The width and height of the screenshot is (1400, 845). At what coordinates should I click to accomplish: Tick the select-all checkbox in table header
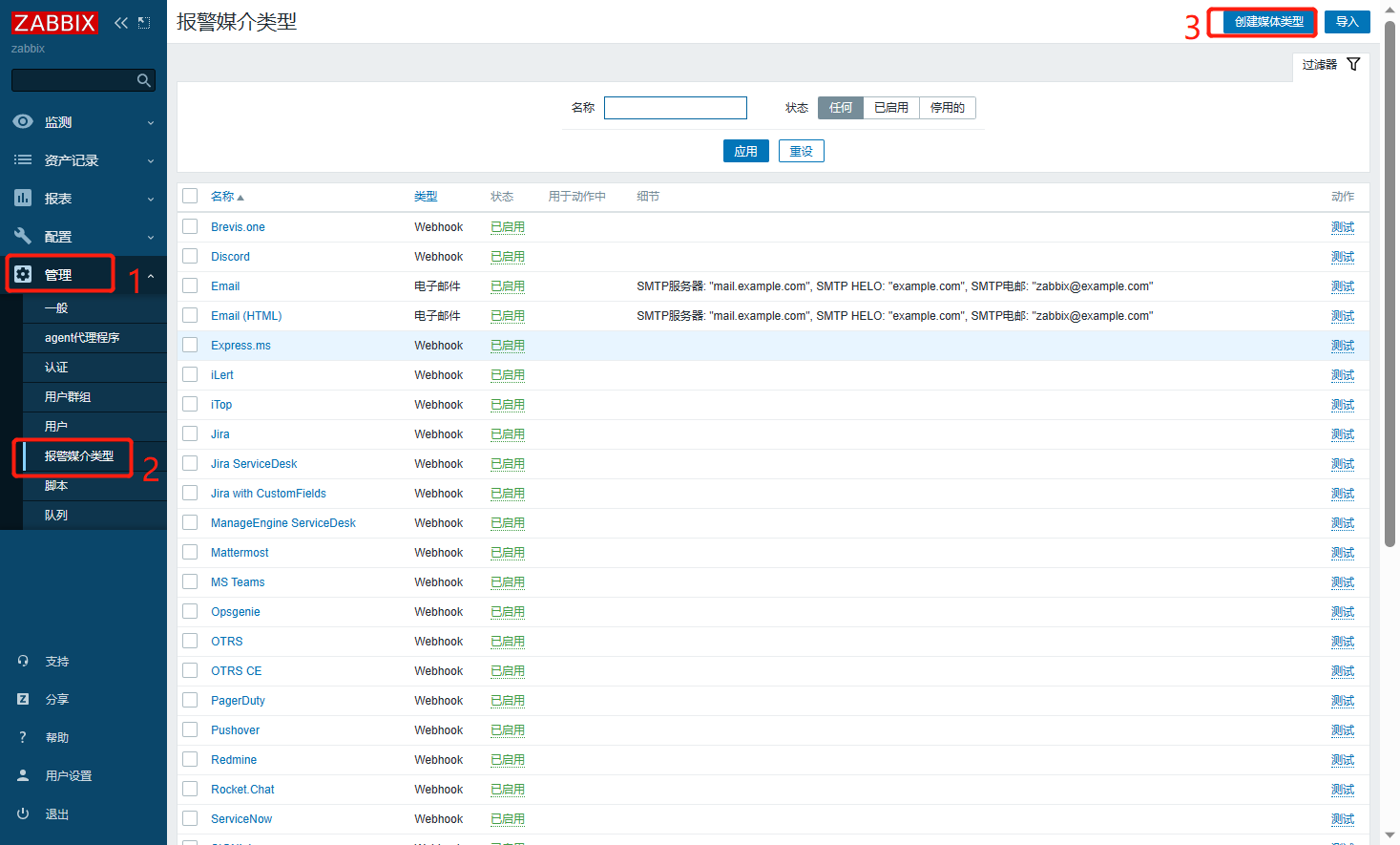[x=190, y=196]
